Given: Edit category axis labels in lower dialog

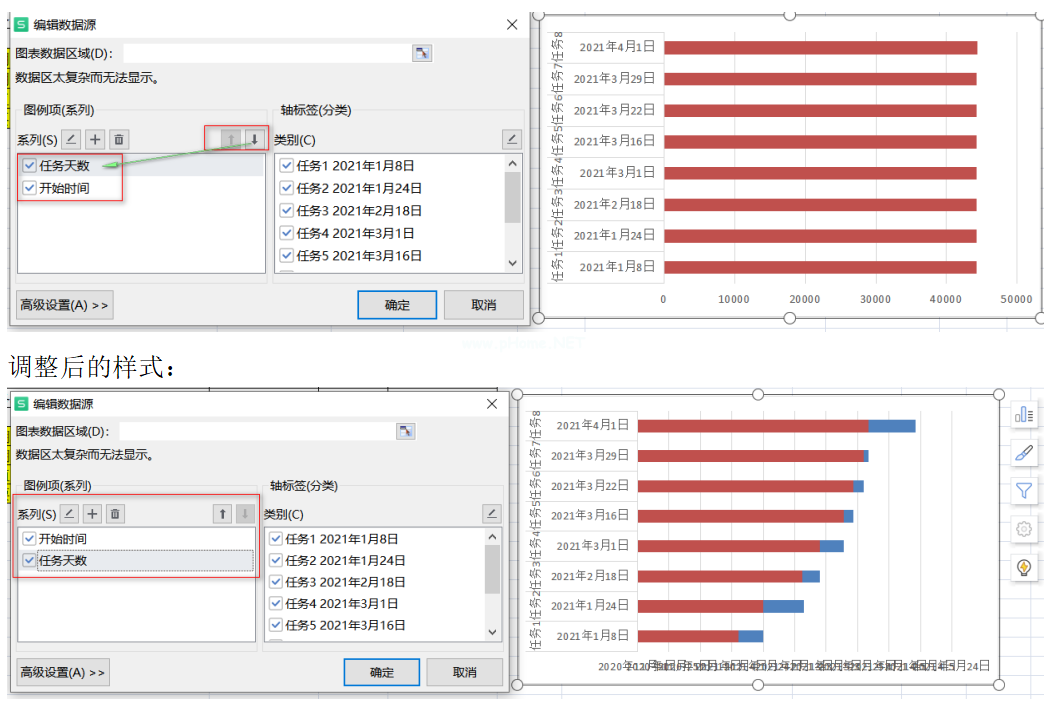Looking at the screenshot, I should 491,514.
